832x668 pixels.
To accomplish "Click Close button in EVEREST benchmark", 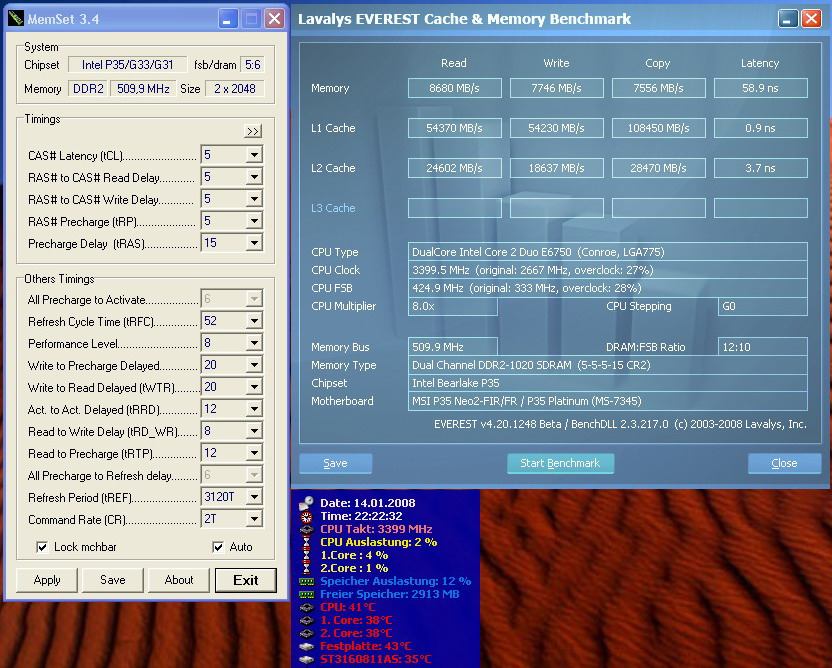I will click(784, 463).
